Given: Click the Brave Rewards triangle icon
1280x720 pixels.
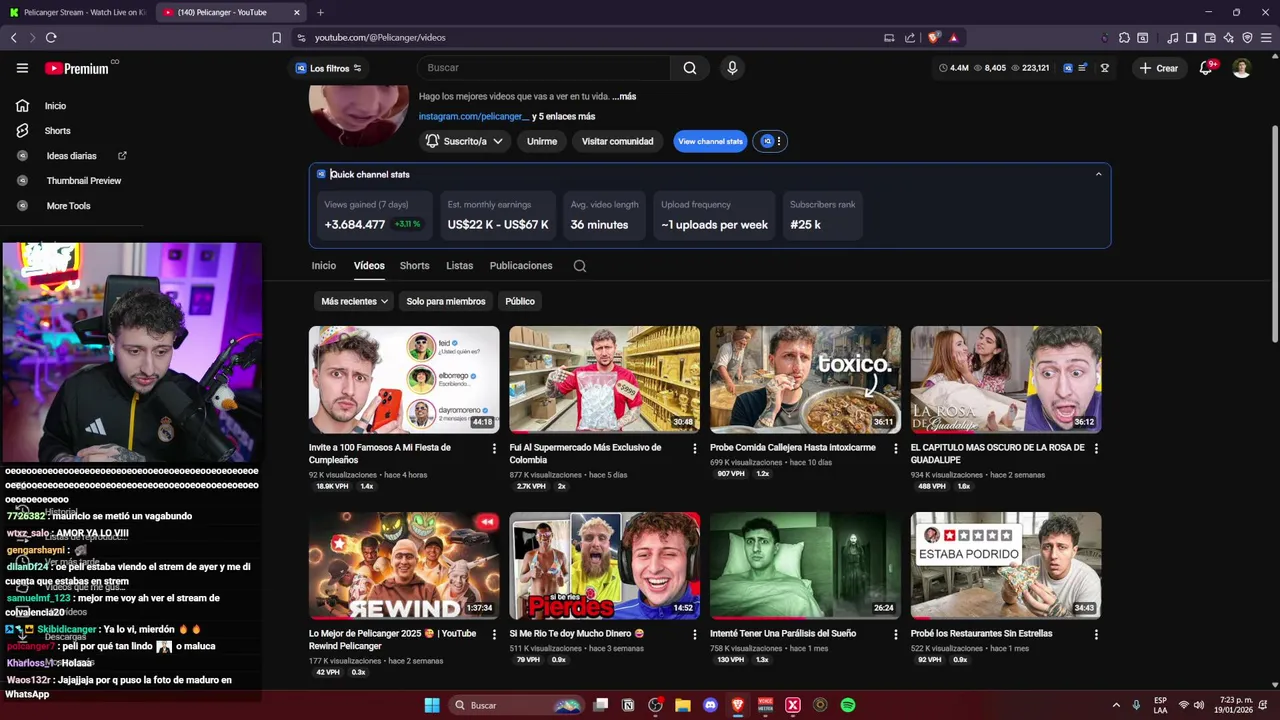Looking at the screenshot, I should coord(953,38).
